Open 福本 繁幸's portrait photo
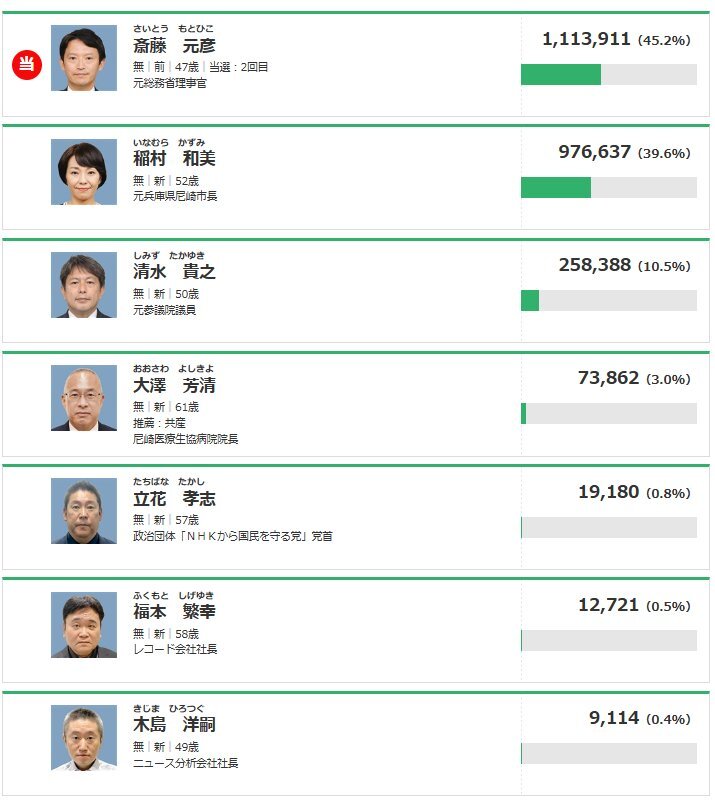Viewport: 715px width, 800px height. [84, 625]
